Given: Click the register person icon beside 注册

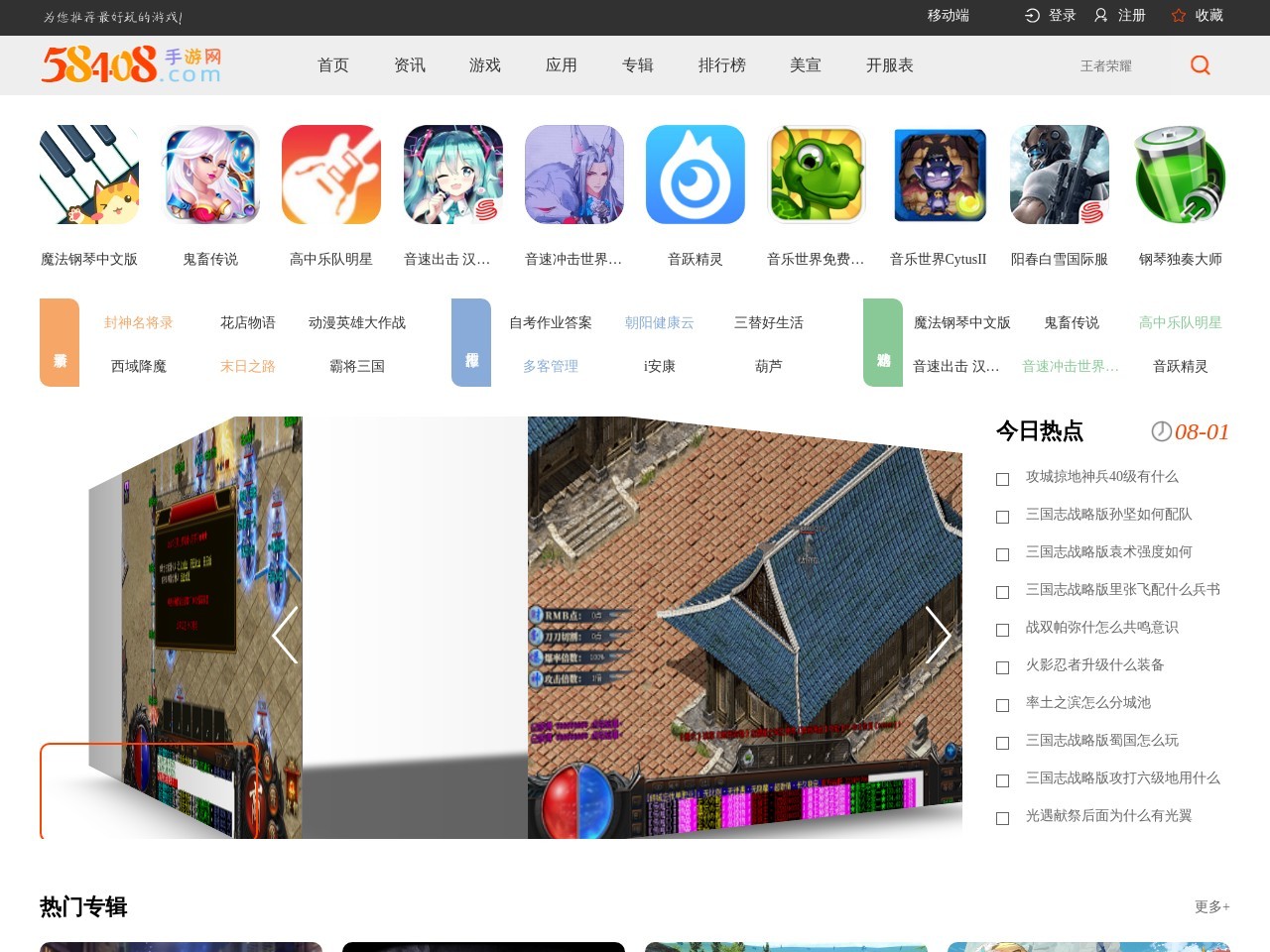Looking at the screenshot, I should click(1099, 16).
